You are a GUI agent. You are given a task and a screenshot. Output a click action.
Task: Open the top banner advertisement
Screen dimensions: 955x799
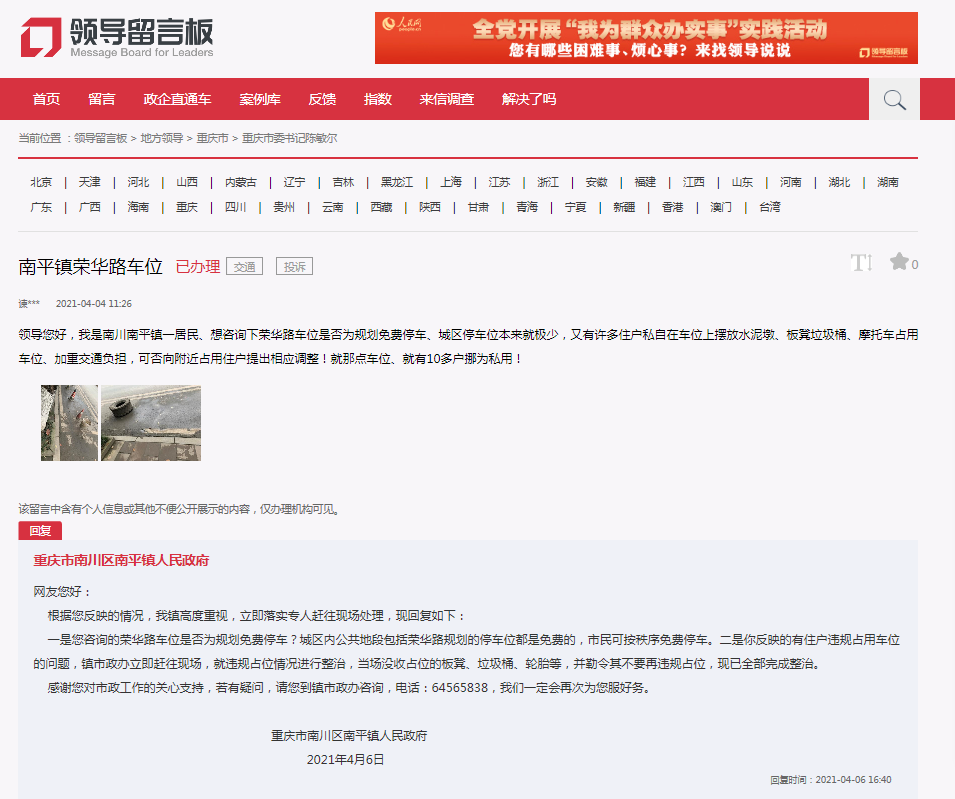tap(646, 38)
